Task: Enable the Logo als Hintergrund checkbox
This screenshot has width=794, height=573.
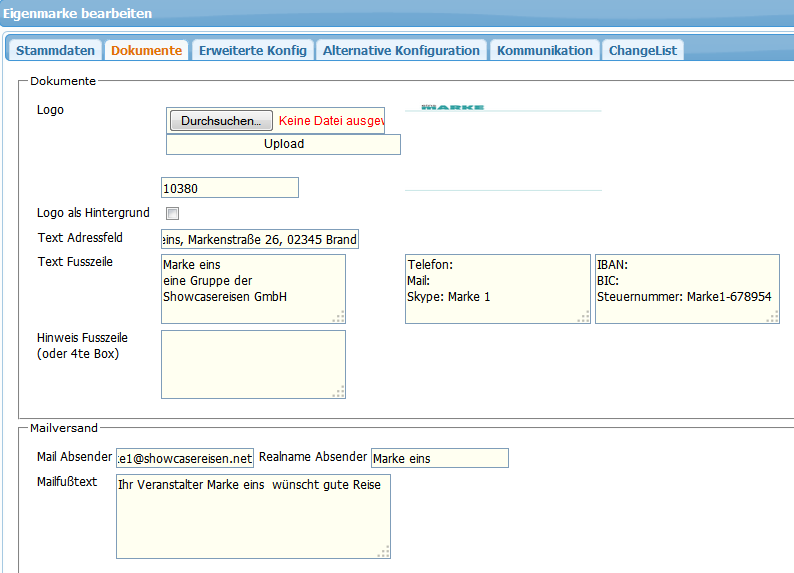Action: (172, 213)
